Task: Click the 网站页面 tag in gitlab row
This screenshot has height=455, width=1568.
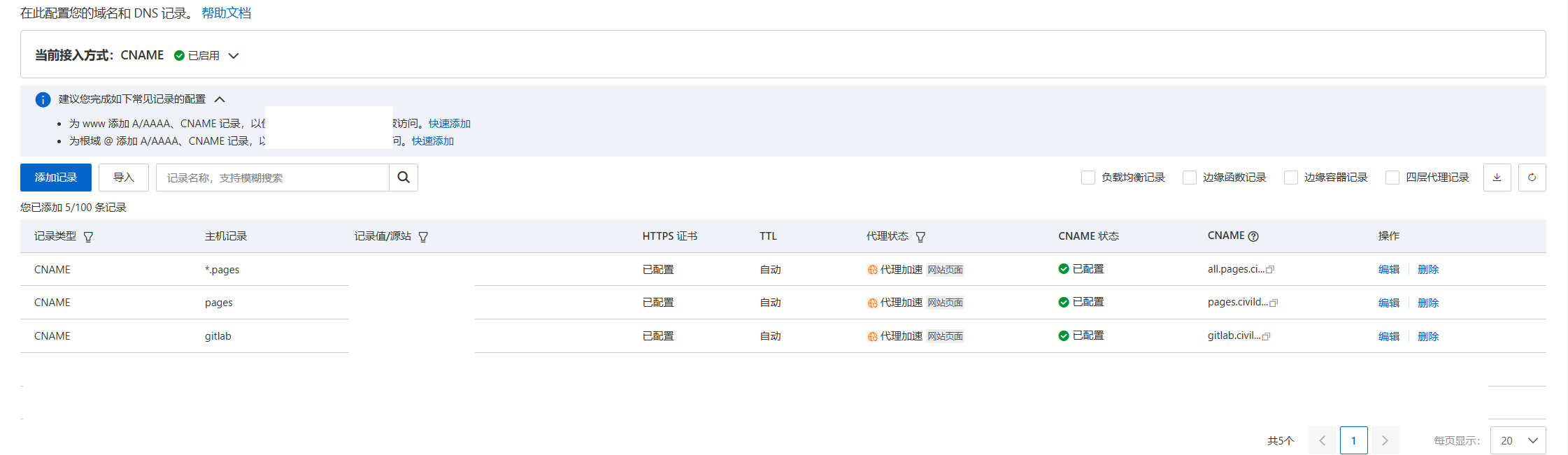Action: [945, 336]
